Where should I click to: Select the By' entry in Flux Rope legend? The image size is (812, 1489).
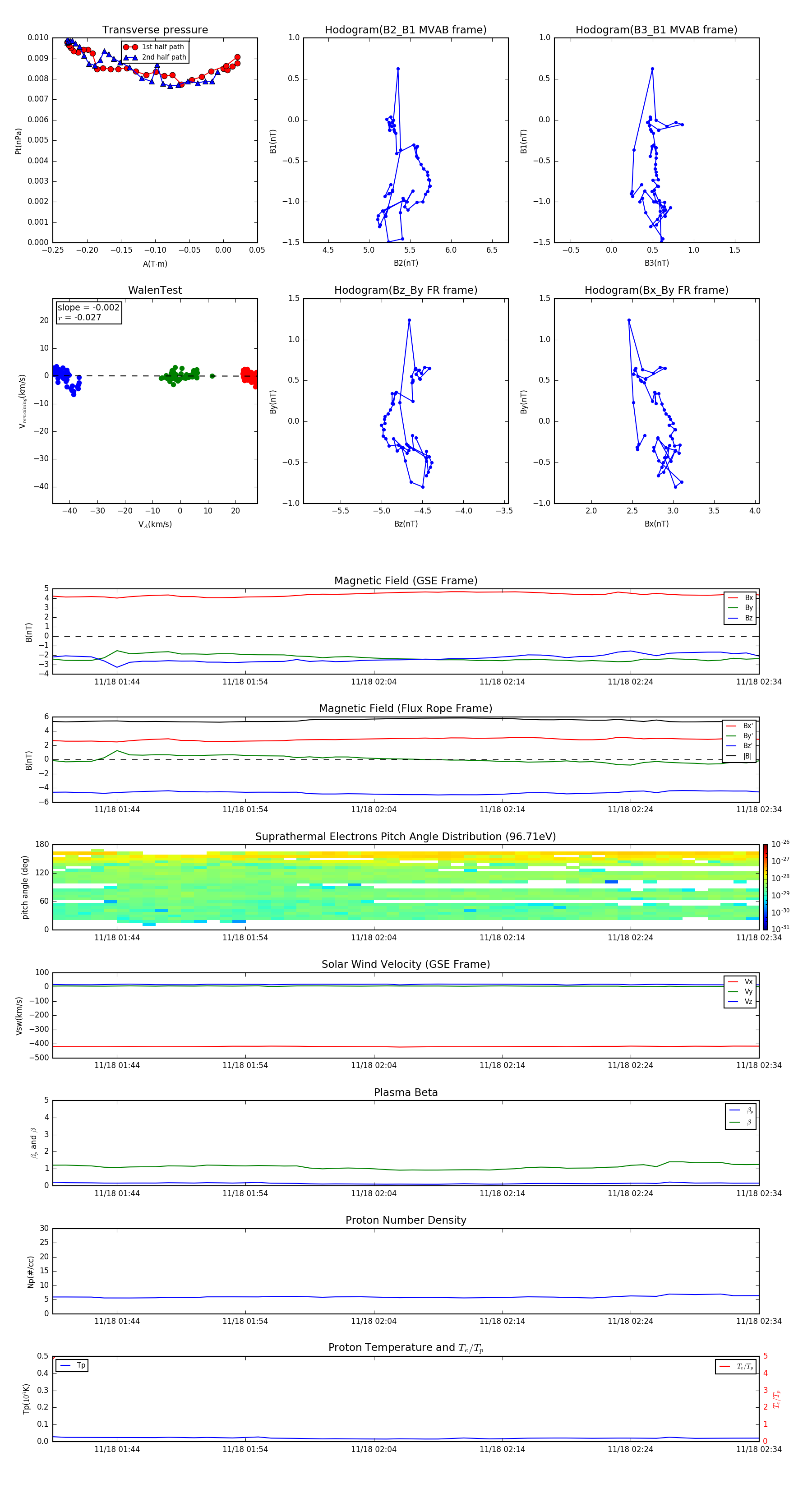(x=739, y=736)
